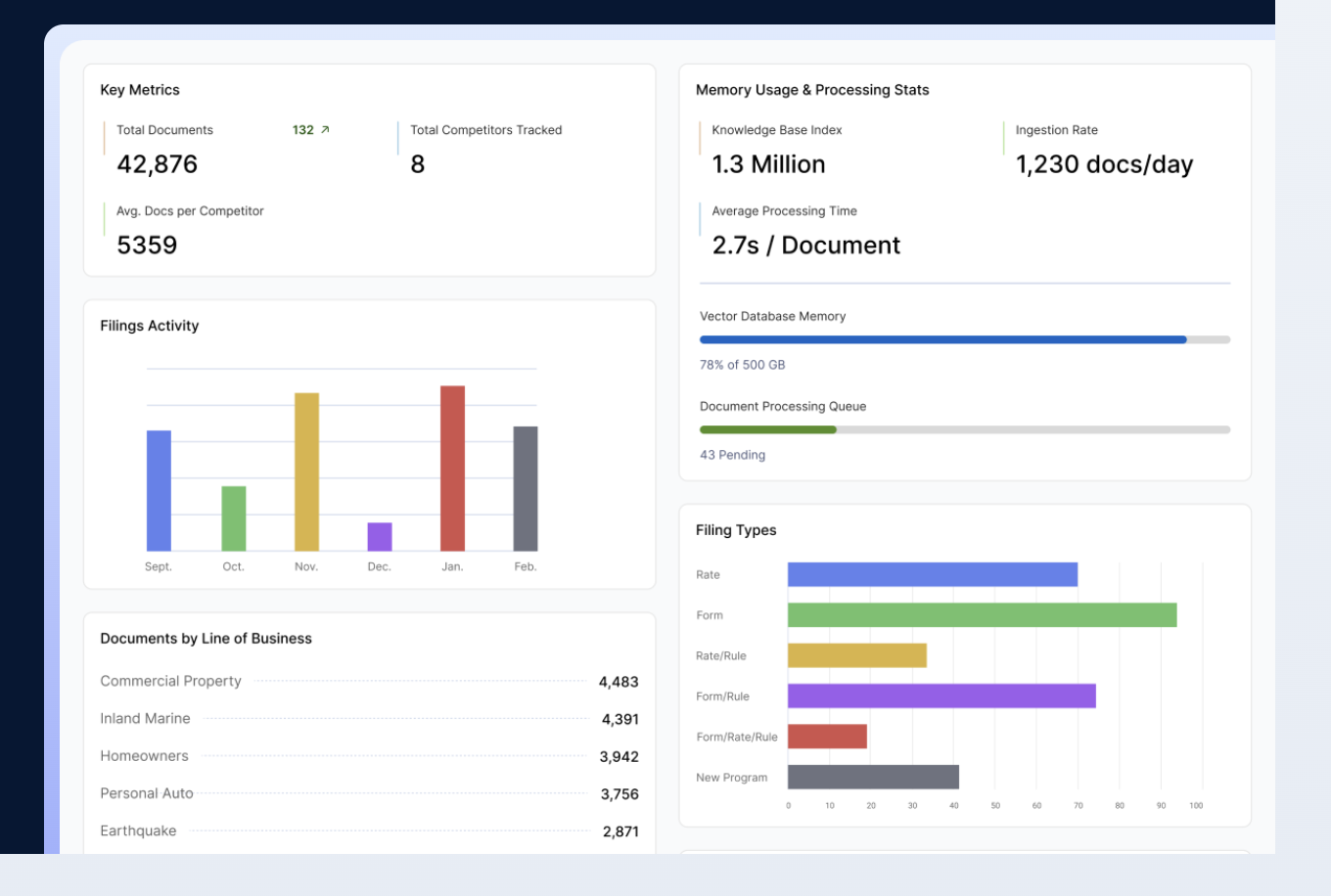This screenshot has height=896, width=1331.
Task: Click the green Form bar in Filing Types
Action: [982, 615]
